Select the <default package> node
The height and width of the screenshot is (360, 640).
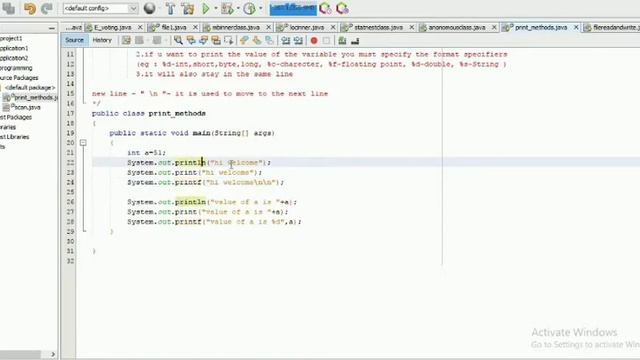tap(30, 87)
